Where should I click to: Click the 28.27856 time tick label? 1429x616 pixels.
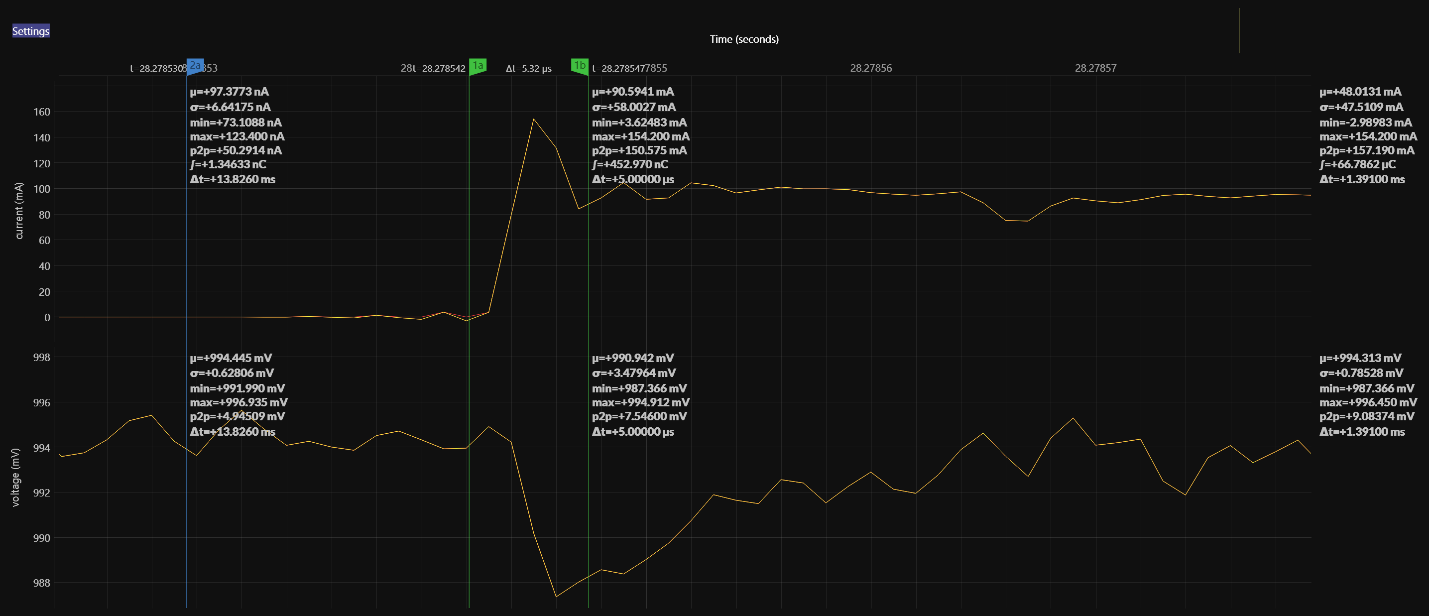coord(871,69)
